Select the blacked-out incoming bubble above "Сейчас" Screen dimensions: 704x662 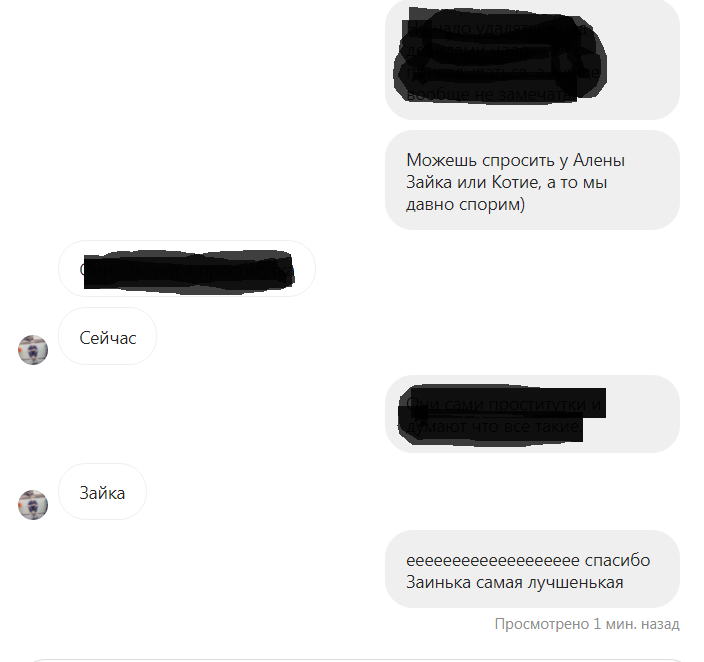coord(187,269)
